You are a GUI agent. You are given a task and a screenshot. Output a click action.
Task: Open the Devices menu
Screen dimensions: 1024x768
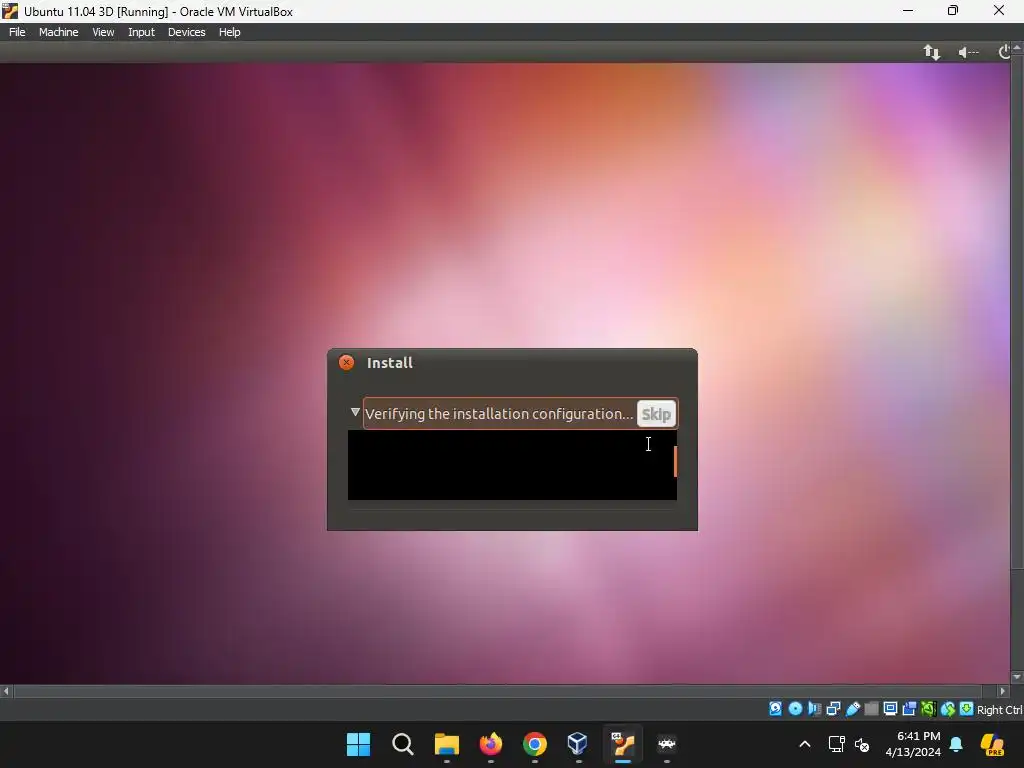(186, 32)
